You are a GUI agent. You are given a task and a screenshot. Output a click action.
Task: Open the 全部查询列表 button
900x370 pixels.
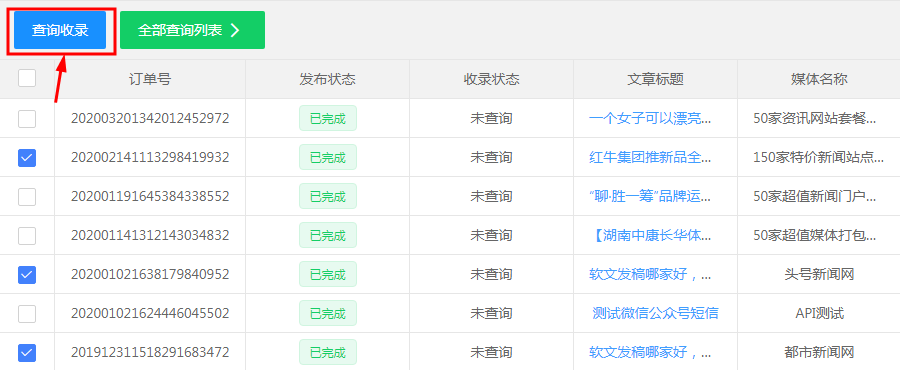pyautogui.click(x=192, y=30)
